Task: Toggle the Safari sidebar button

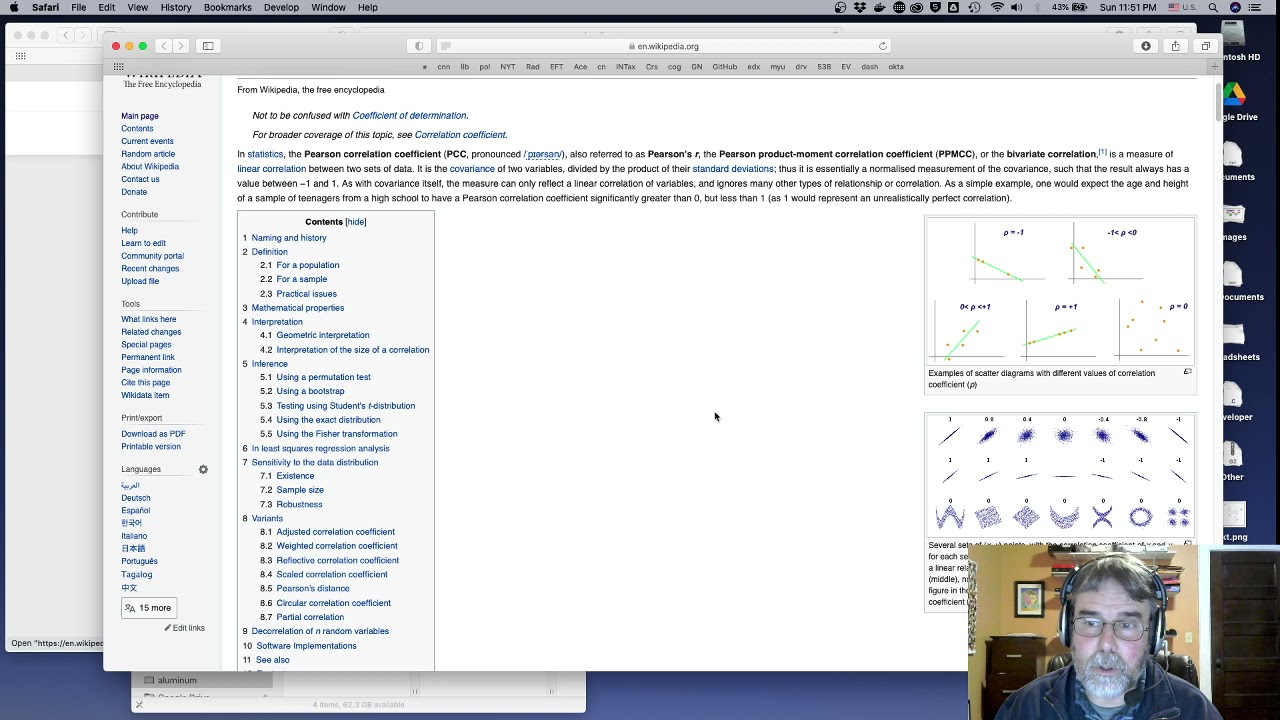Action: (x=208, y=46)
